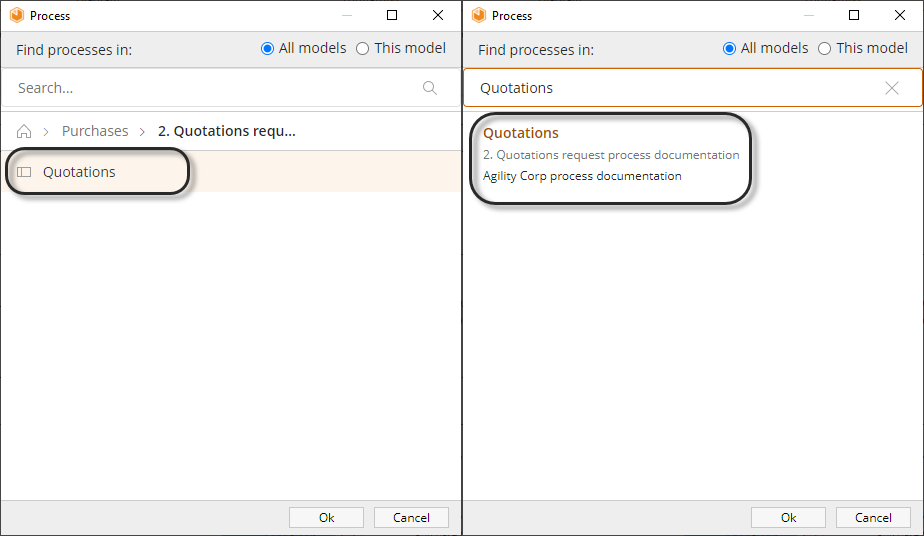Screen dimensions: 924x536
Task: Clear the Quotations search text with X icon
Action: (892, 88)
